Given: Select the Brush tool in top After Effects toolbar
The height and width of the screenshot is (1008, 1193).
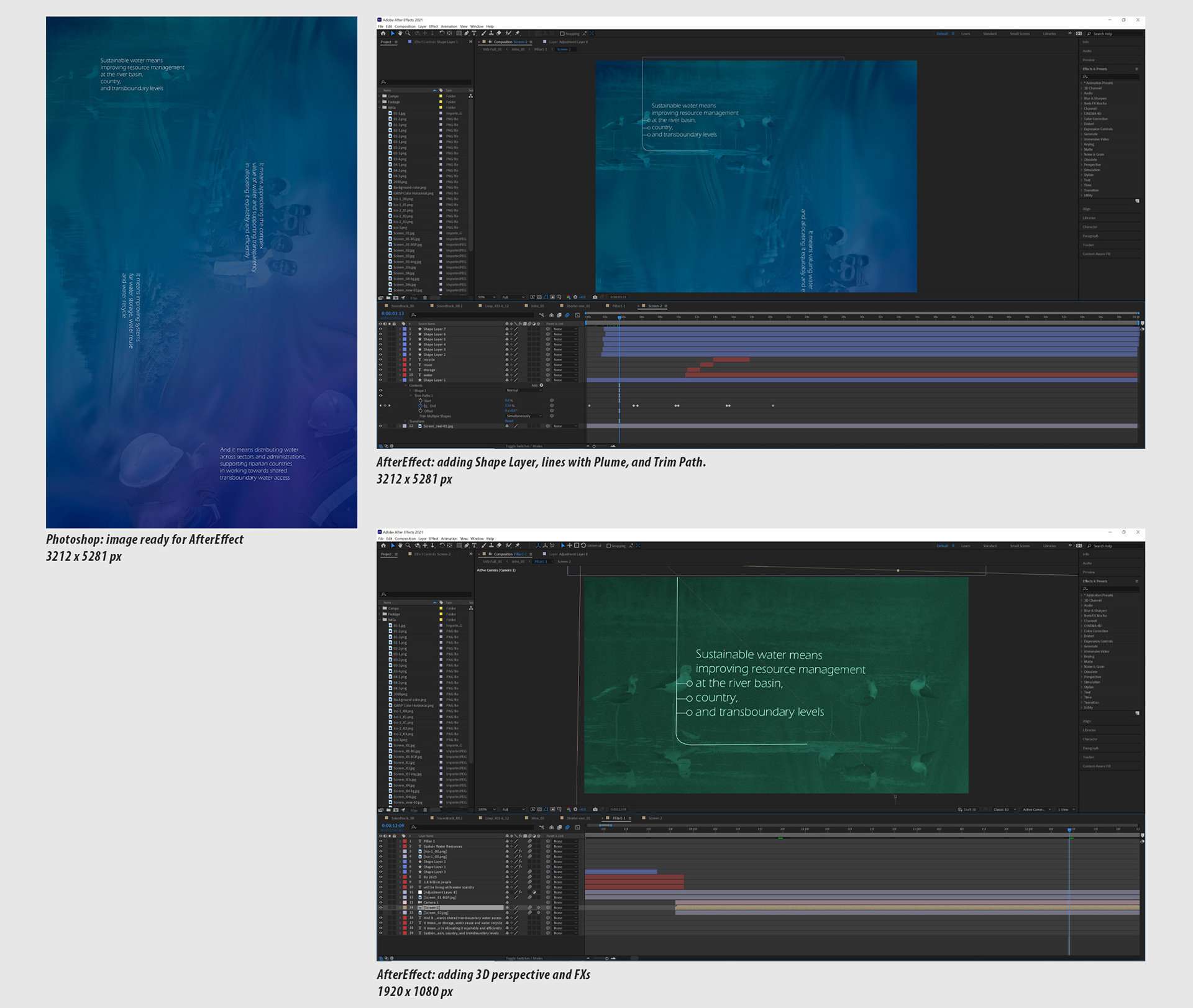Looking at the screenshot, I should pos(483,33).
